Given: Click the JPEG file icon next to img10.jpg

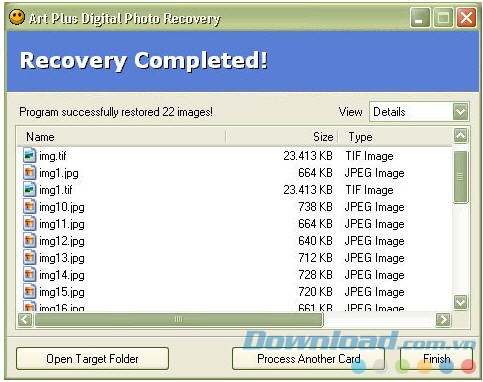Looking at the screenshot, I should click(x=29, y=207).
